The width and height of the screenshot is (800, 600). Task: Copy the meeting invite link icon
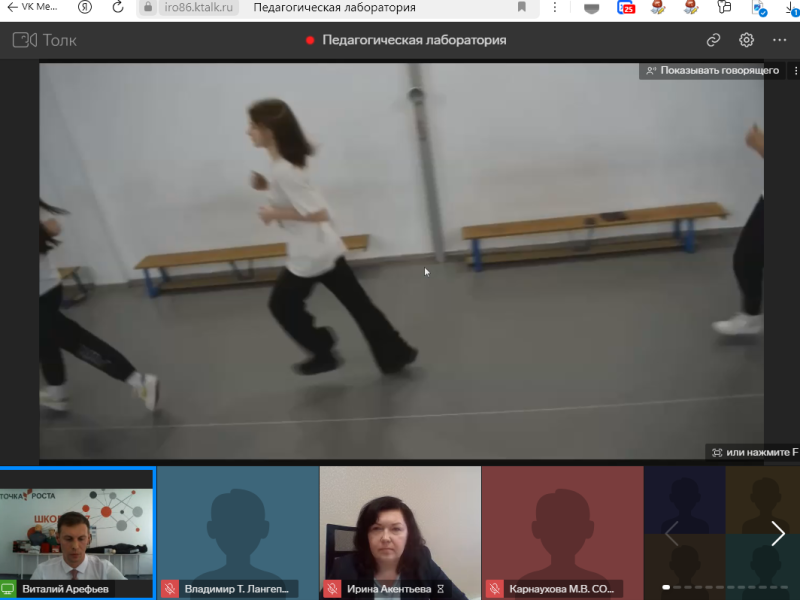(x=713, y=40)
